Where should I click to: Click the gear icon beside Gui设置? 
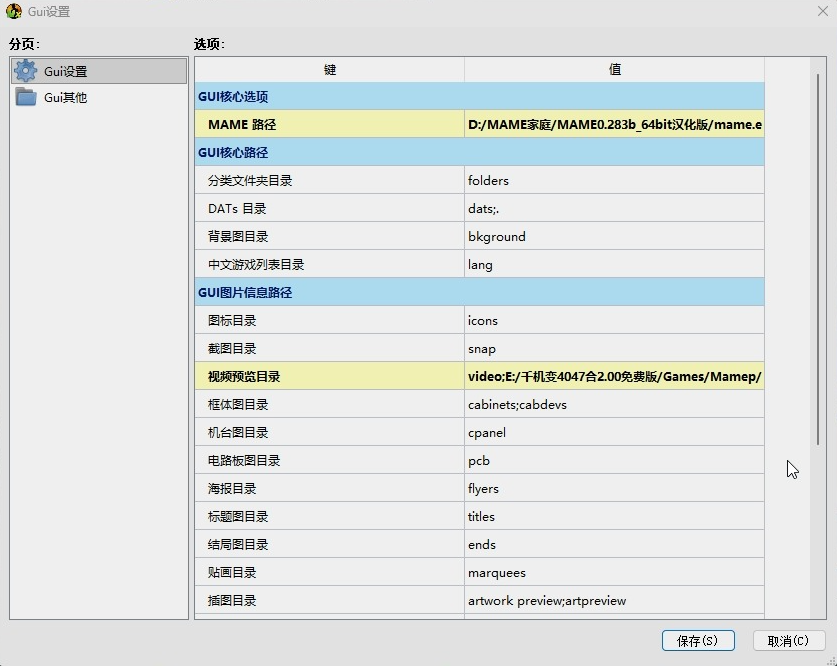coord(26,71)
